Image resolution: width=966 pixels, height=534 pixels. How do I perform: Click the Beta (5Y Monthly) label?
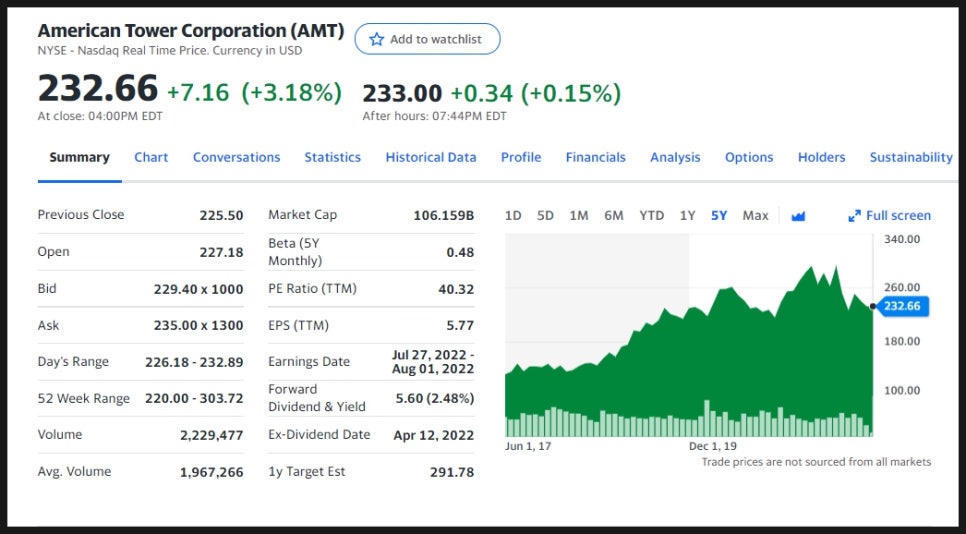(295, 252)
